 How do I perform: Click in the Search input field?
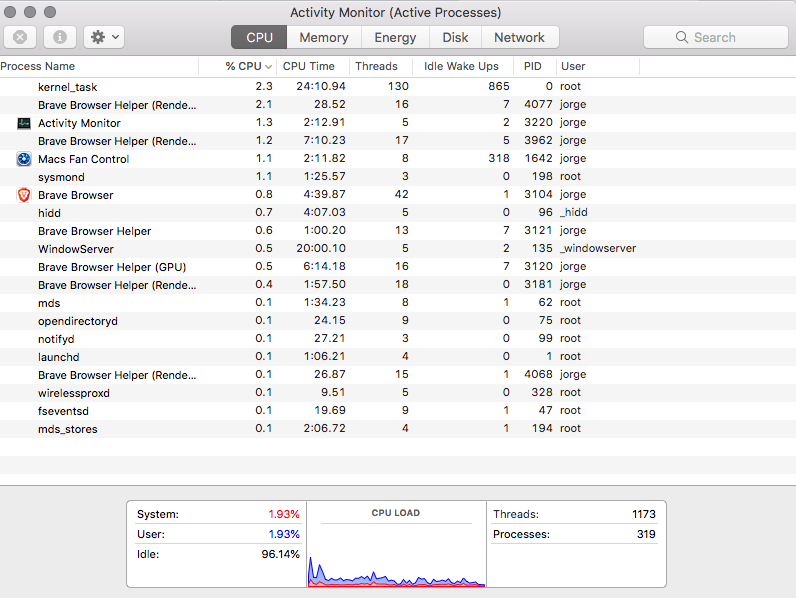716,37
